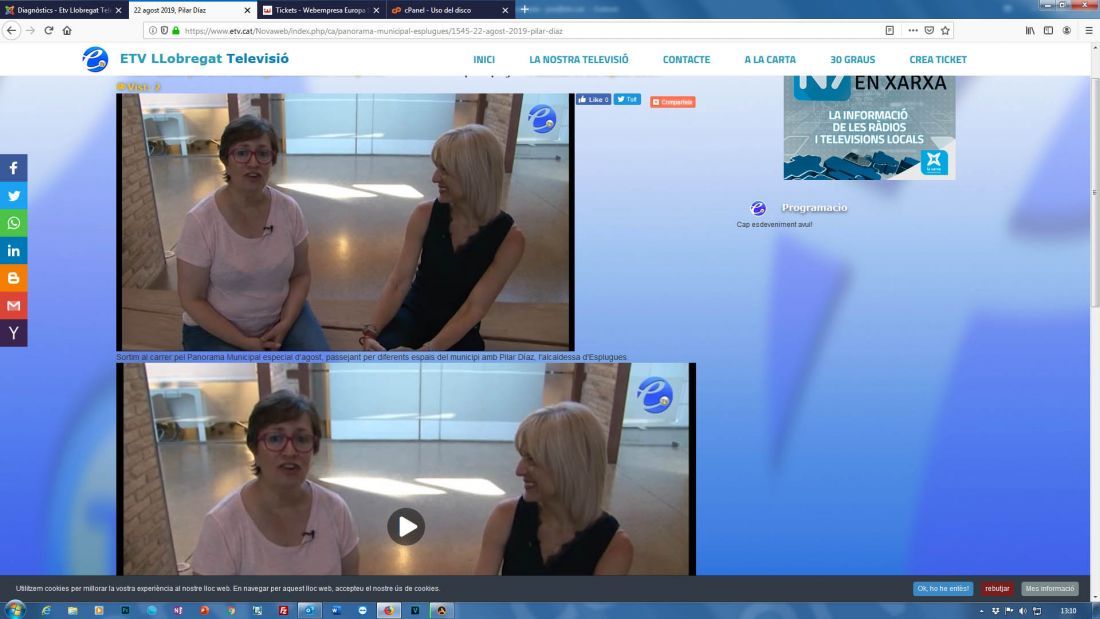Open Word from taskbar

pyautogui.click(x=336, y=611)
